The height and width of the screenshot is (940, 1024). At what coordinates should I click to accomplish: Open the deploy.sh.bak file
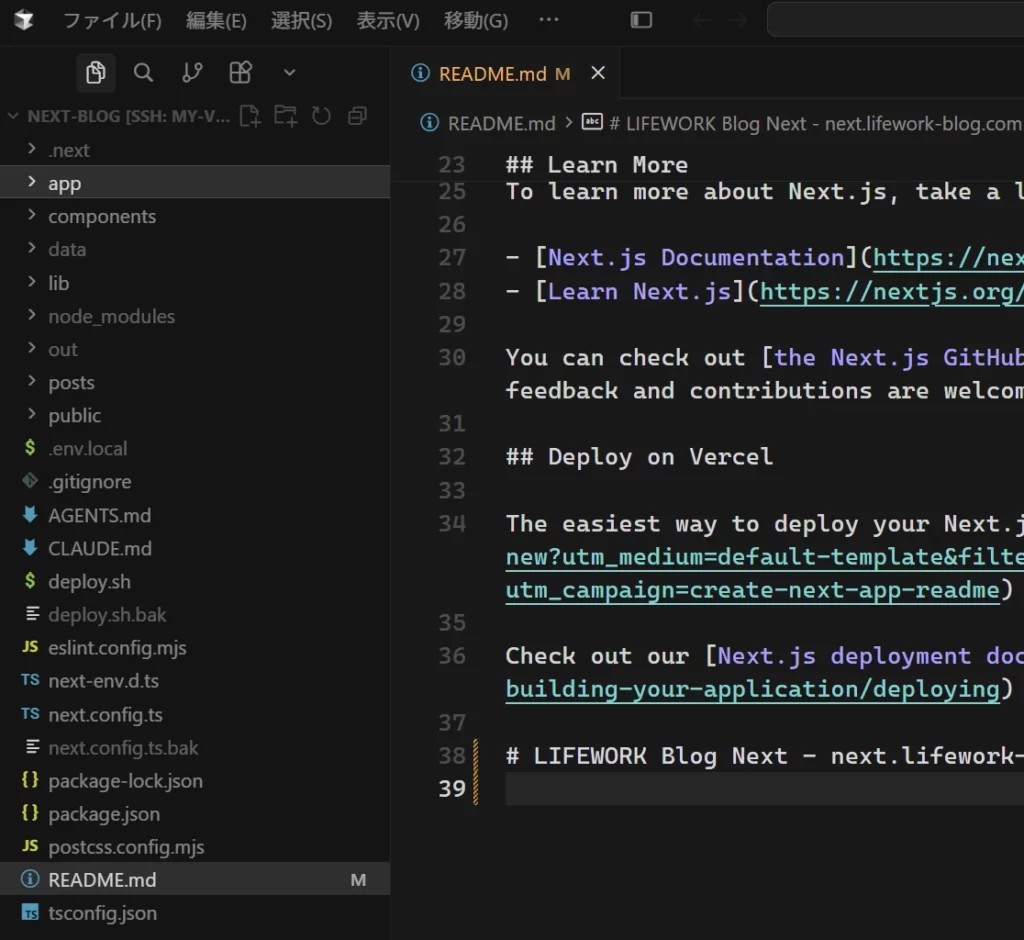tap(195, 615)
